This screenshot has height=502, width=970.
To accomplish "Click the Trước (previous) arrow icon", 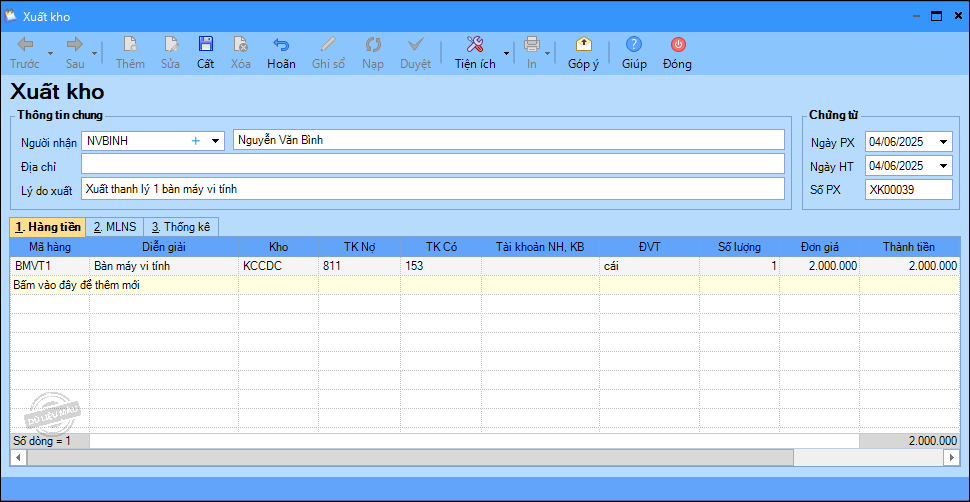I will point(25,45).
